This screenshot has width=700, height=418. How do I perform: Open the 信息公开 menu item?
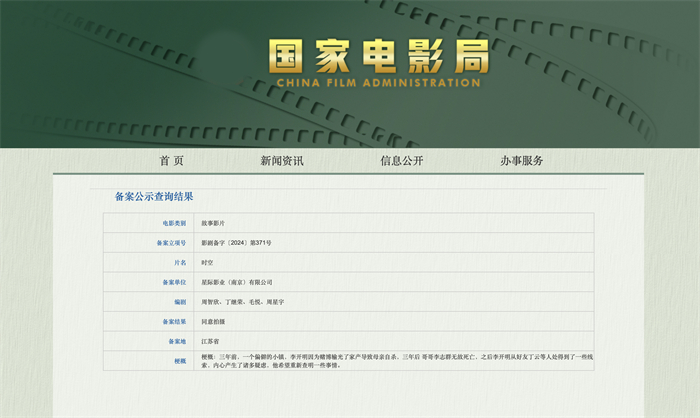[x=402, y=161]
